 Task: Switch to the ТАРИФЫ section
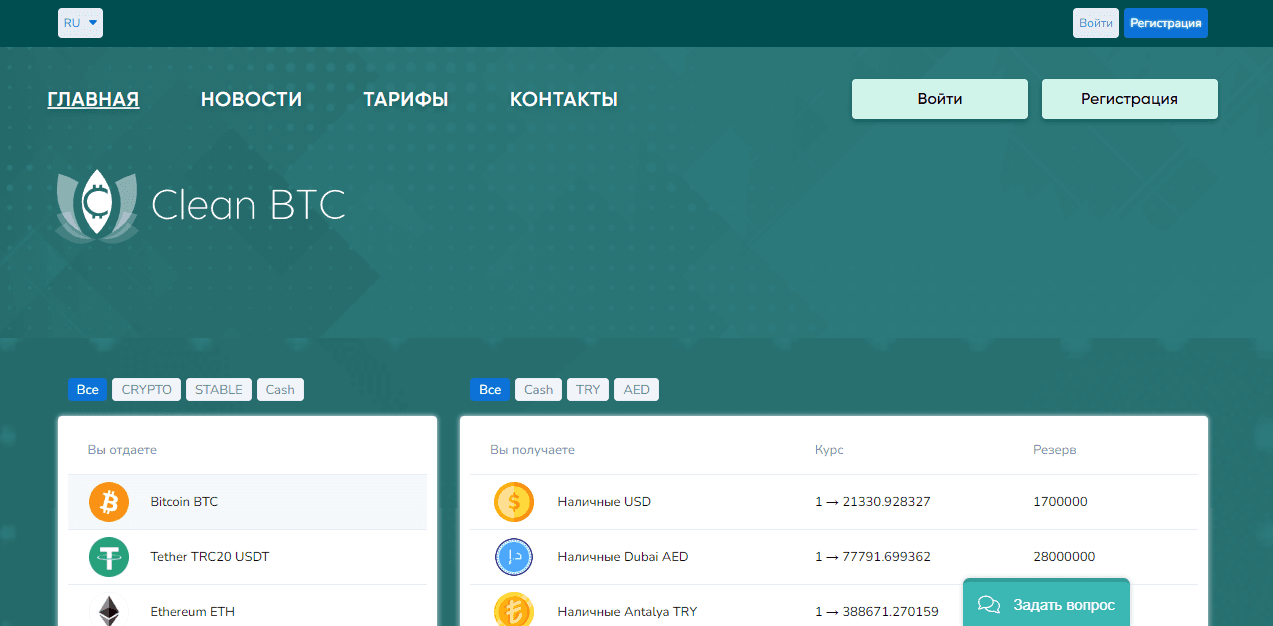point(405,98)
